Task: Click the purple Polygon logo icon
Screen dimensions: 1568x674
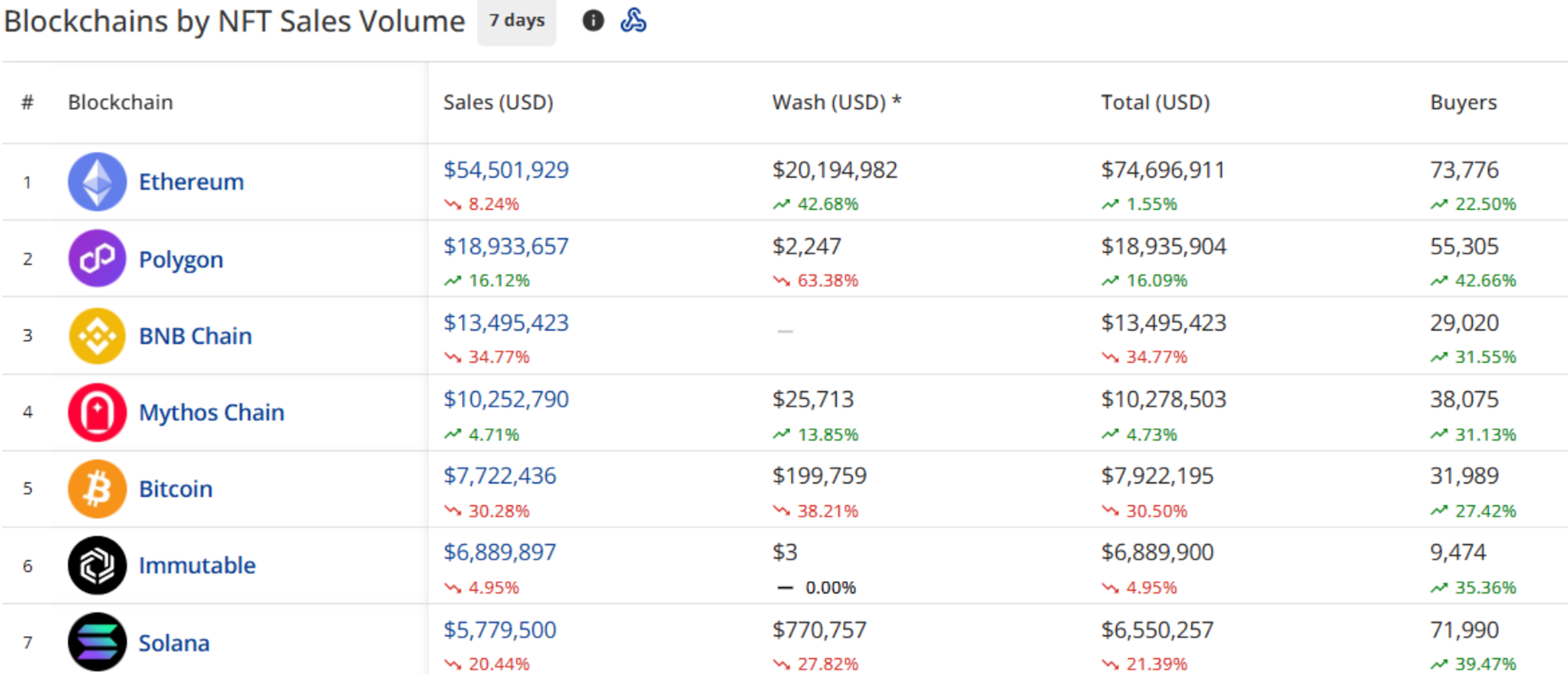Action: click(x=97, y=258)
